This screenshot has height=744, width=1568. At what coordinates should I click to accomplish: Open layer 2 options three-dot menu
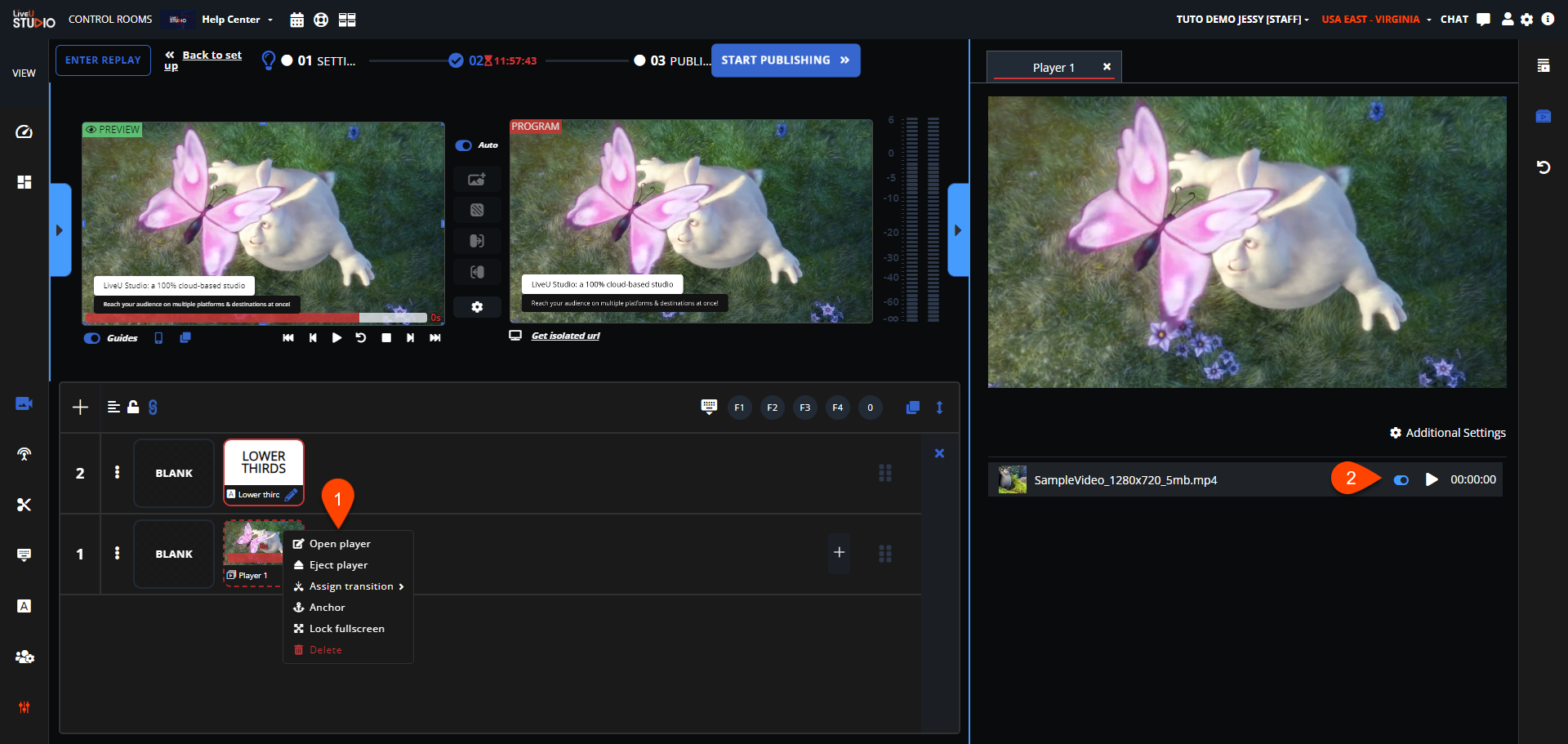(118, 472)
